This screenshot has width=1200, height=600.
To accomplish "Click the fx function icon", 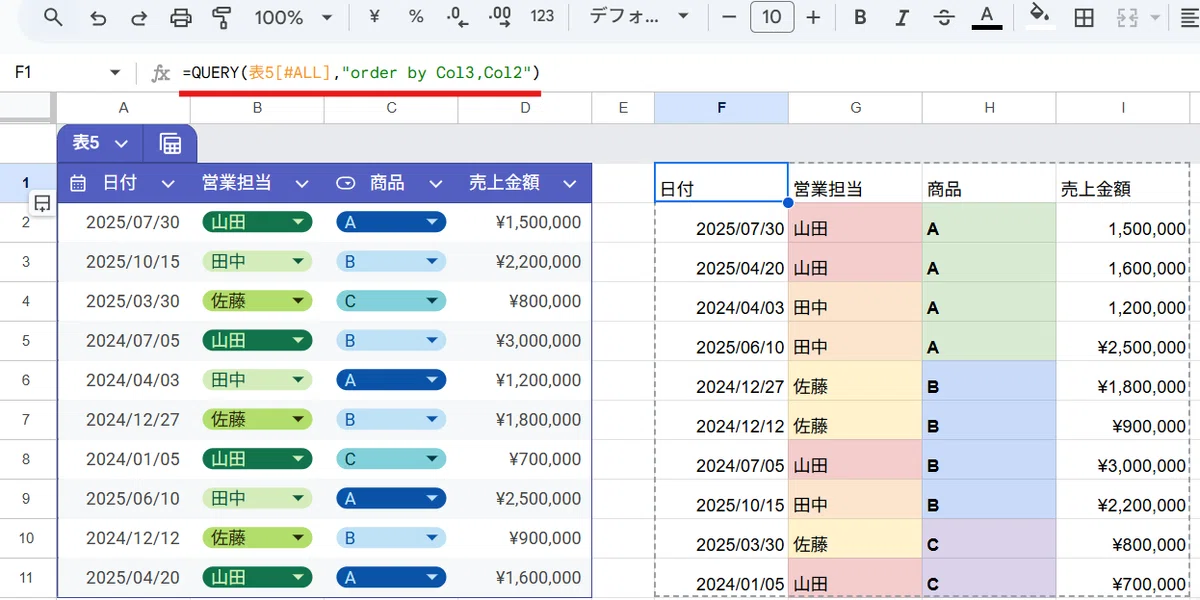I will 160,73.
